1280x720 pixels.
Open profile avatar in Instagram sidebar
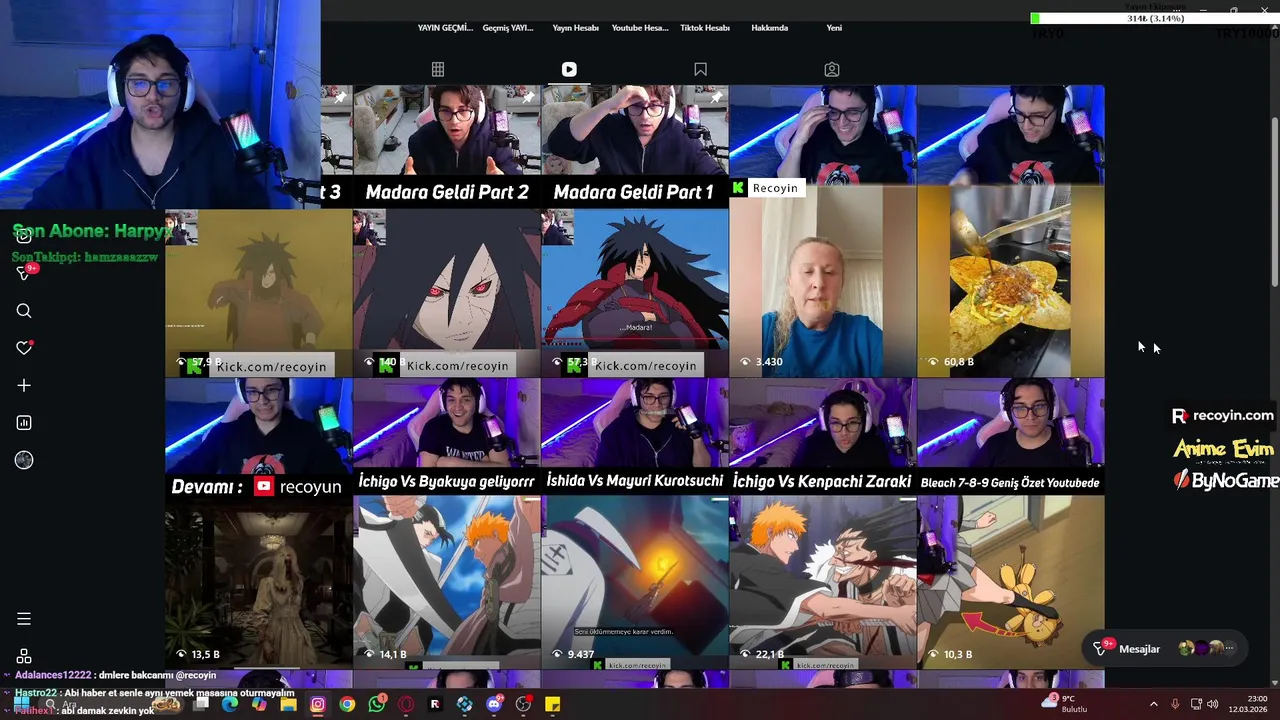point(24,460)
